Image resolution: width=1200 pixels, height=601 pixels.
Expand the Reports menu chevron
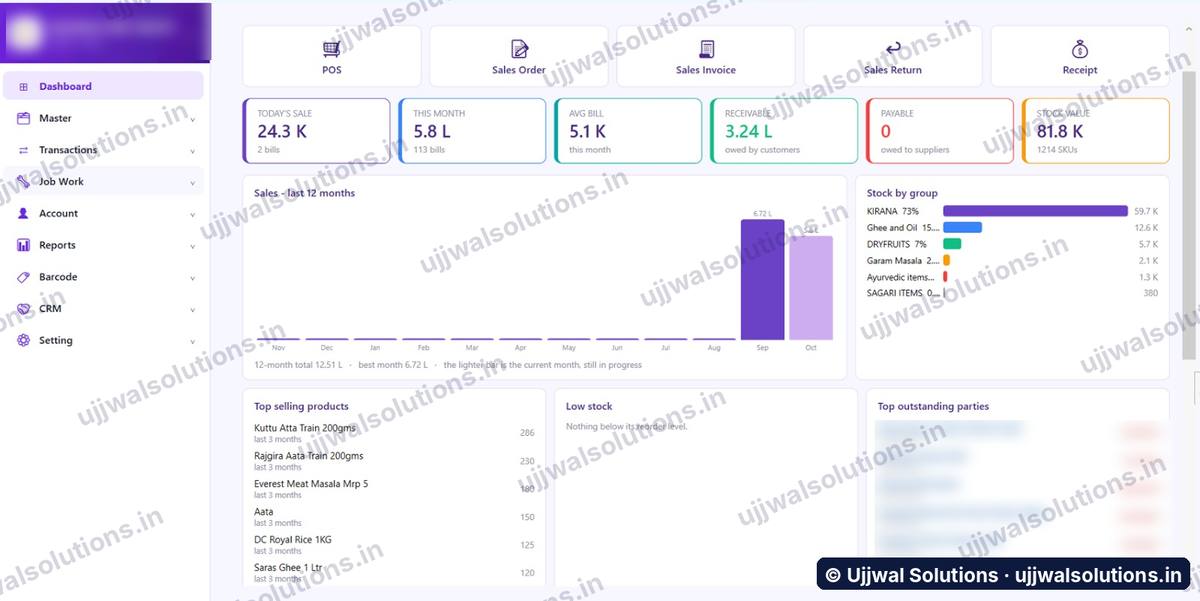pyautogui.click(x=192, y=247)
